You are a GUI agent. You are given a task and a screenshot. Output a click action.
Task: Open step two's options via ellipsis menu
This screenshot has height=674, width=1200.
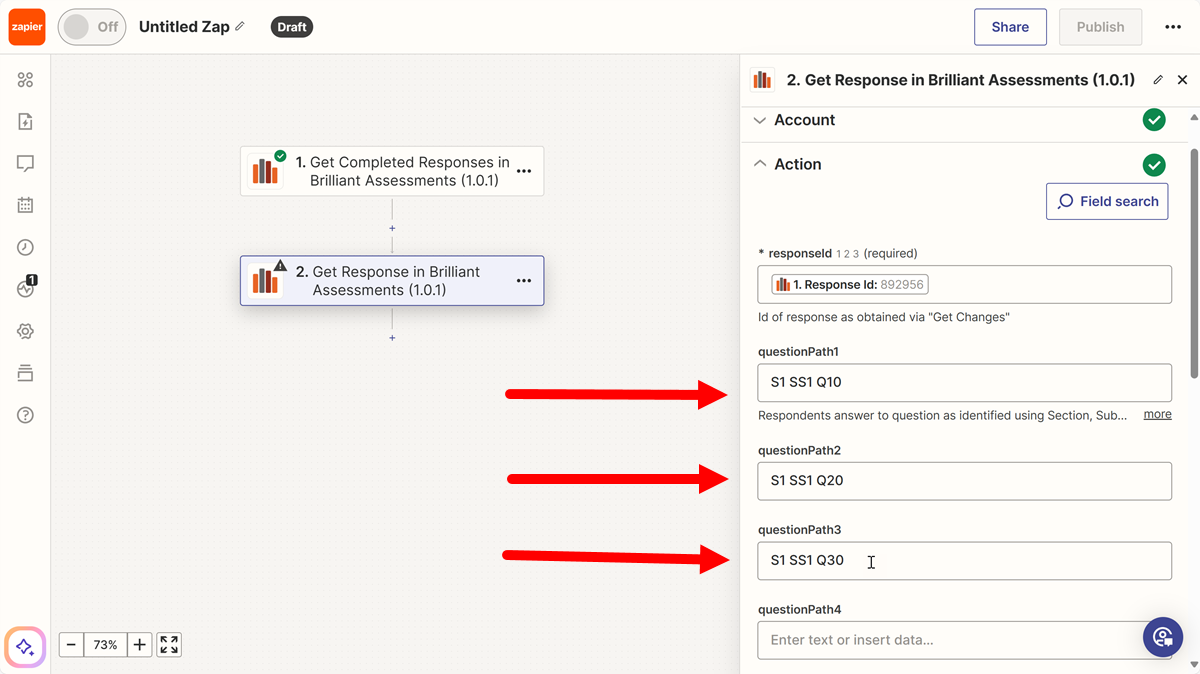point(523,281)
